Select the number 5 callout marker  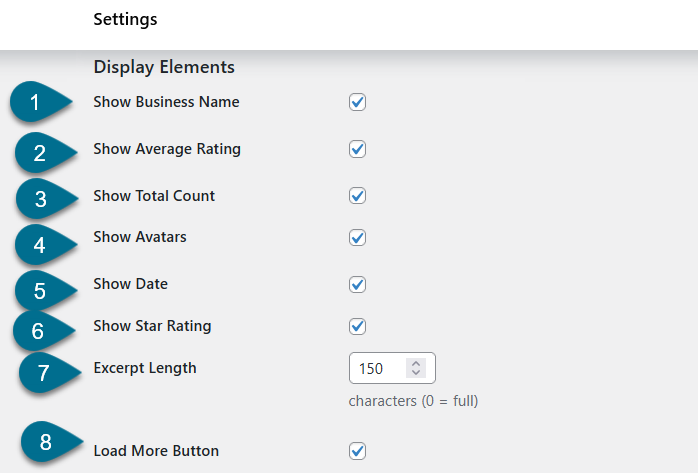pyautogui.click(x=41, y=290)
